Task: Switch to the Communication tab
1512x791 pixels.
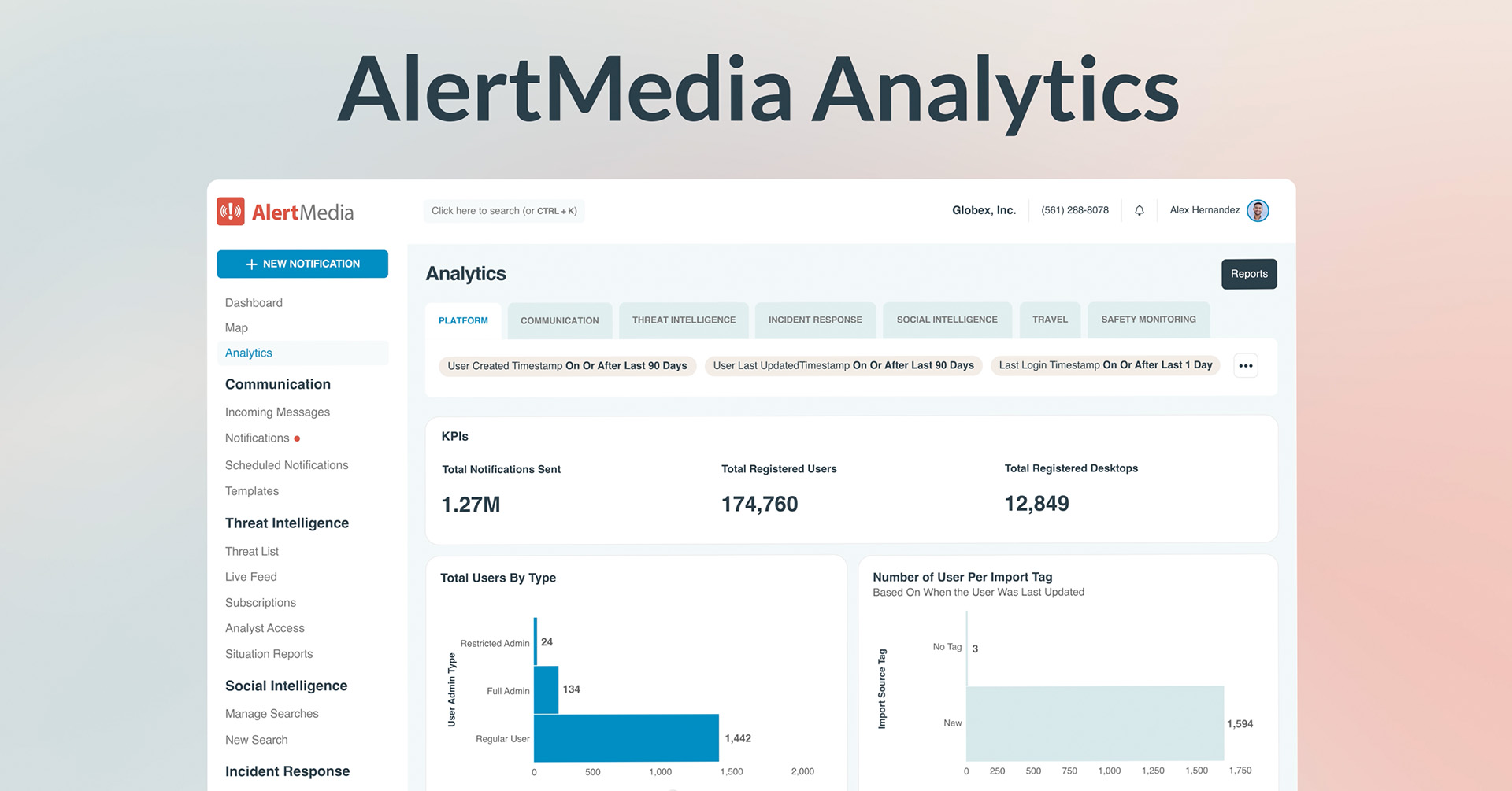Action: (x=560, y=320)
